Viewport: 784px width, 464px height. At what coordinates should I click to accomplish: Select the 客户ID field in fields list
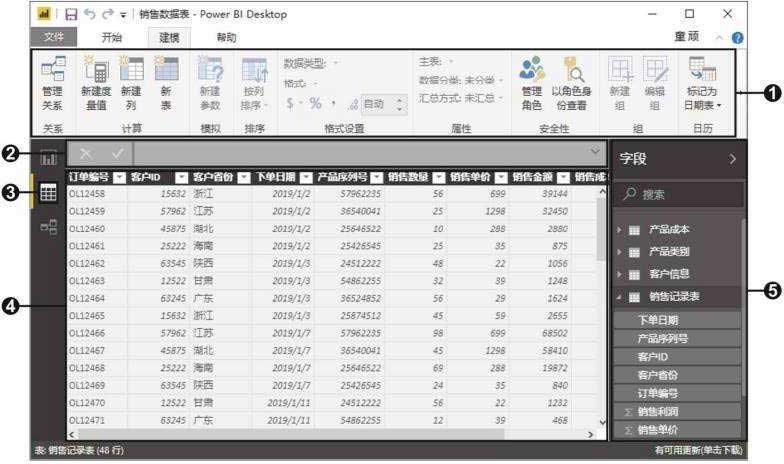(x=652, y=357)
